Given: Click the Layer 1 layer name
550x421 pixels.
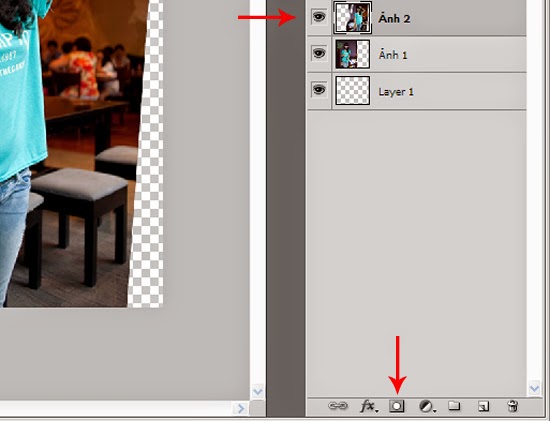Looking at the screenshot, I should click(396, 92).
